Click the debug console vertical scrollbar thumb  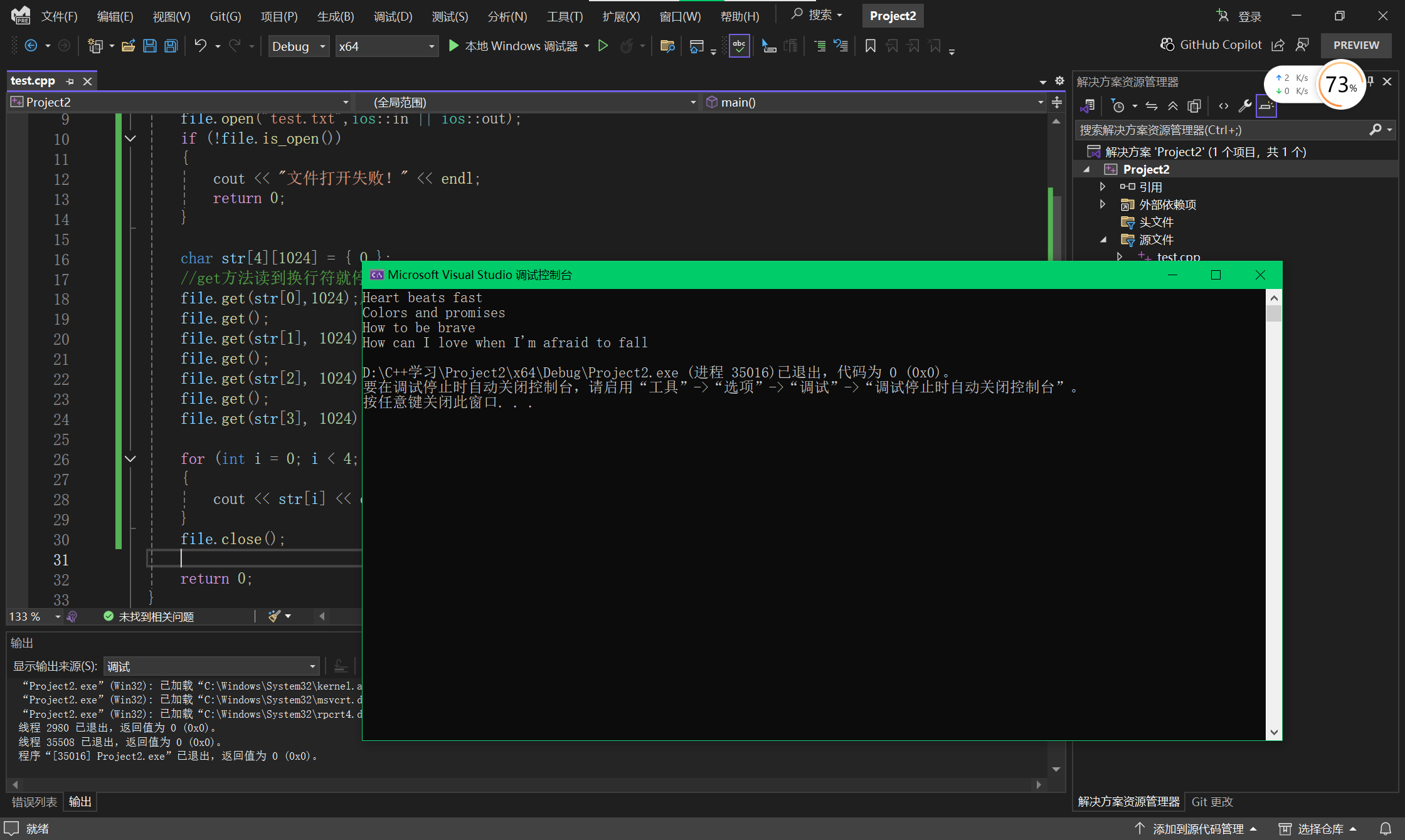(x=1273, y=313)
